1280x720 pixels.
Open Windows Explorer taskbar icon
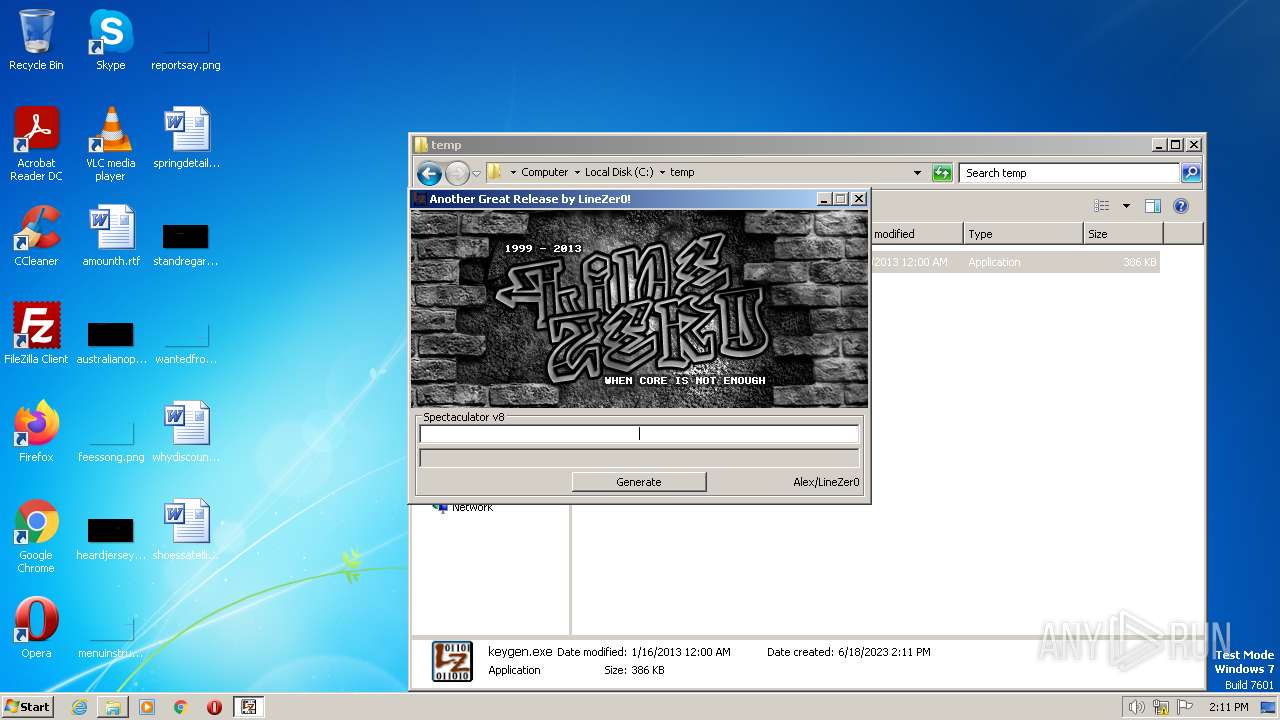point(113,707)
